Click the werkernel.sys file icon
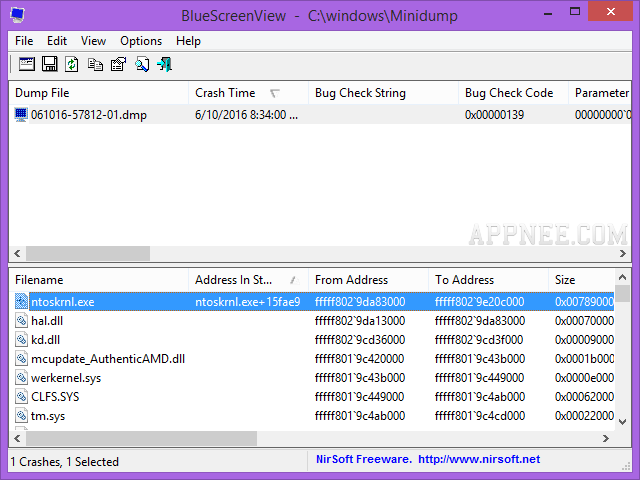Viewport: 640px width, 480px height. pos(21,378)
